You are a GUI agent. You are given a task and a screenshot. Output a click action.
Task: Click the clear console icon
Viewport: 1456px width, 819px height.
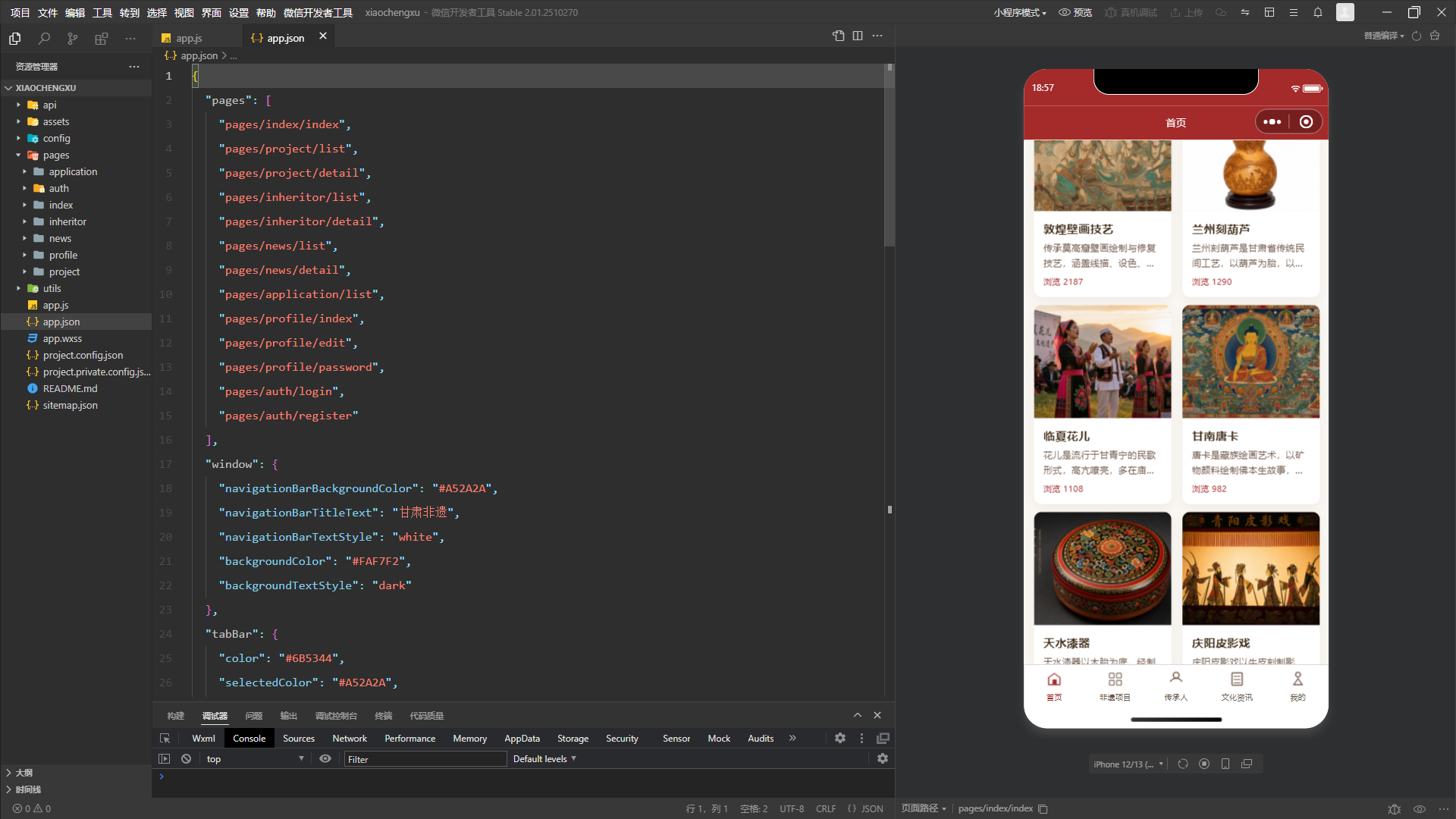pos(186,758)
